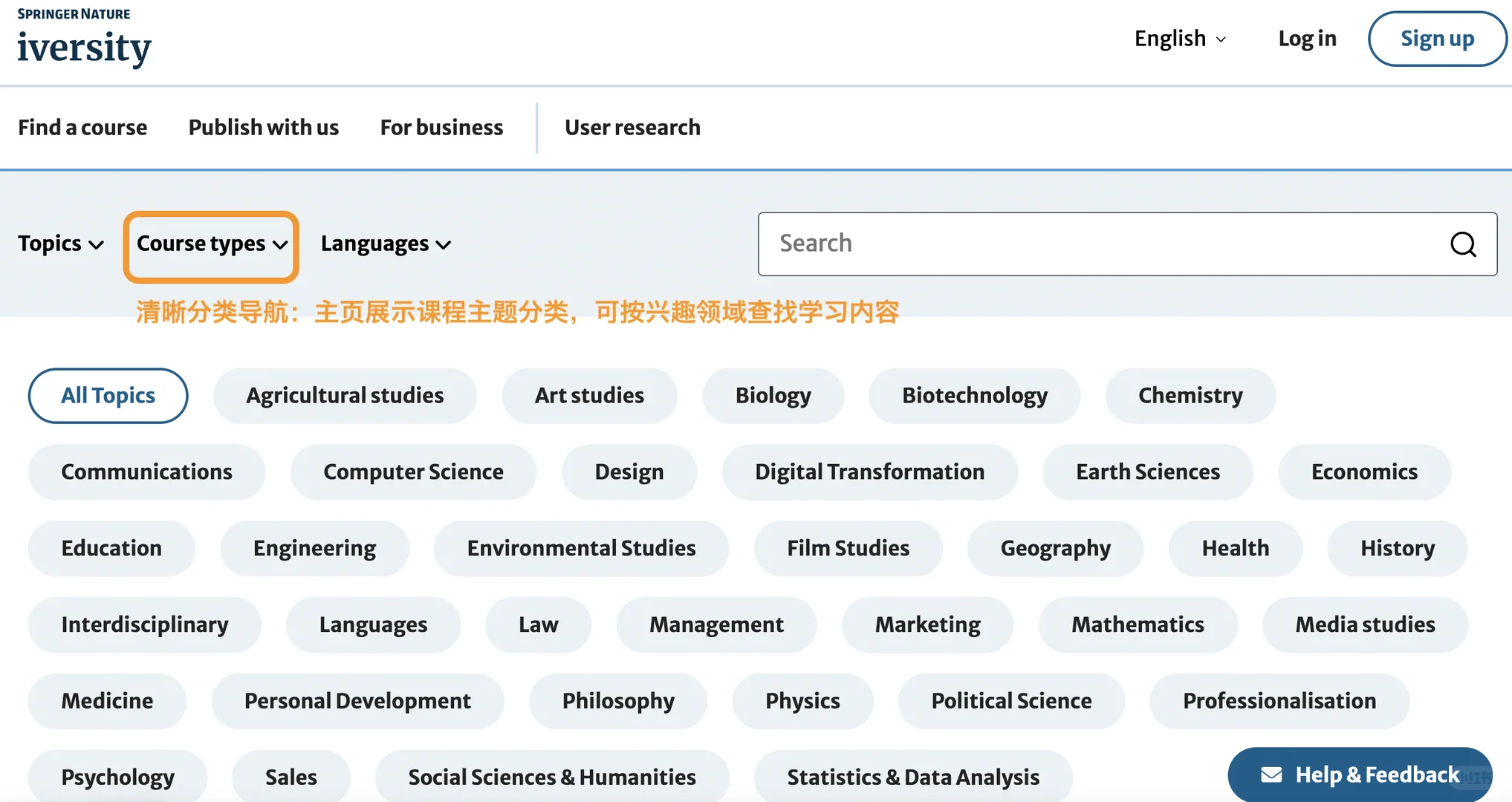Toggle the All Topics filter

[x=108, y=395]
